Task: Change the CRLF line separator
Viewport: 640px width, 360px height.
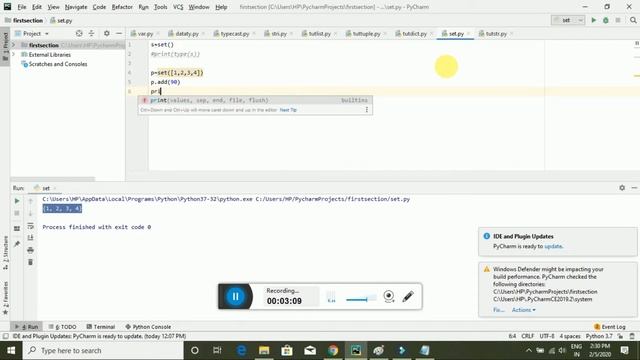Action: [527, 336]
